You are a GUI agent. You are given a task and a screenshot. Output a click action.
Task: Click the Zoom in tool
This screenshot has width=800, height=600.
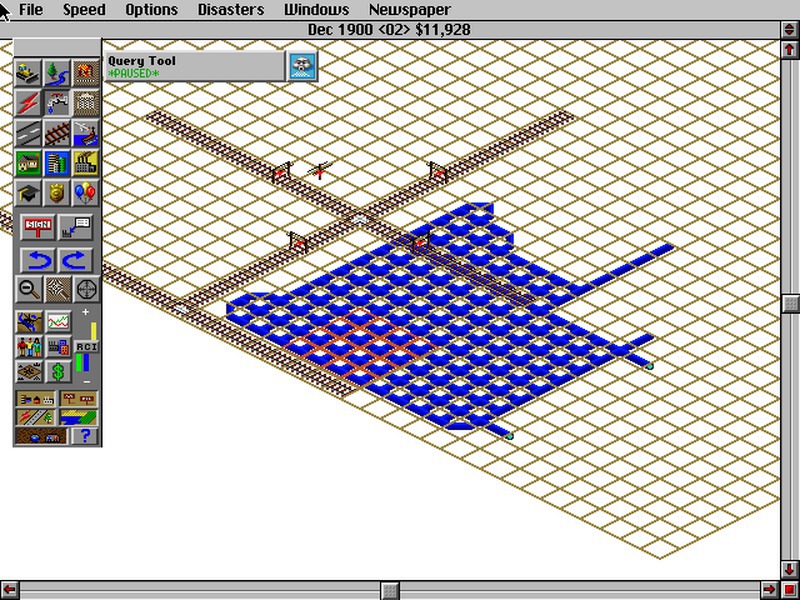(58, 289)
